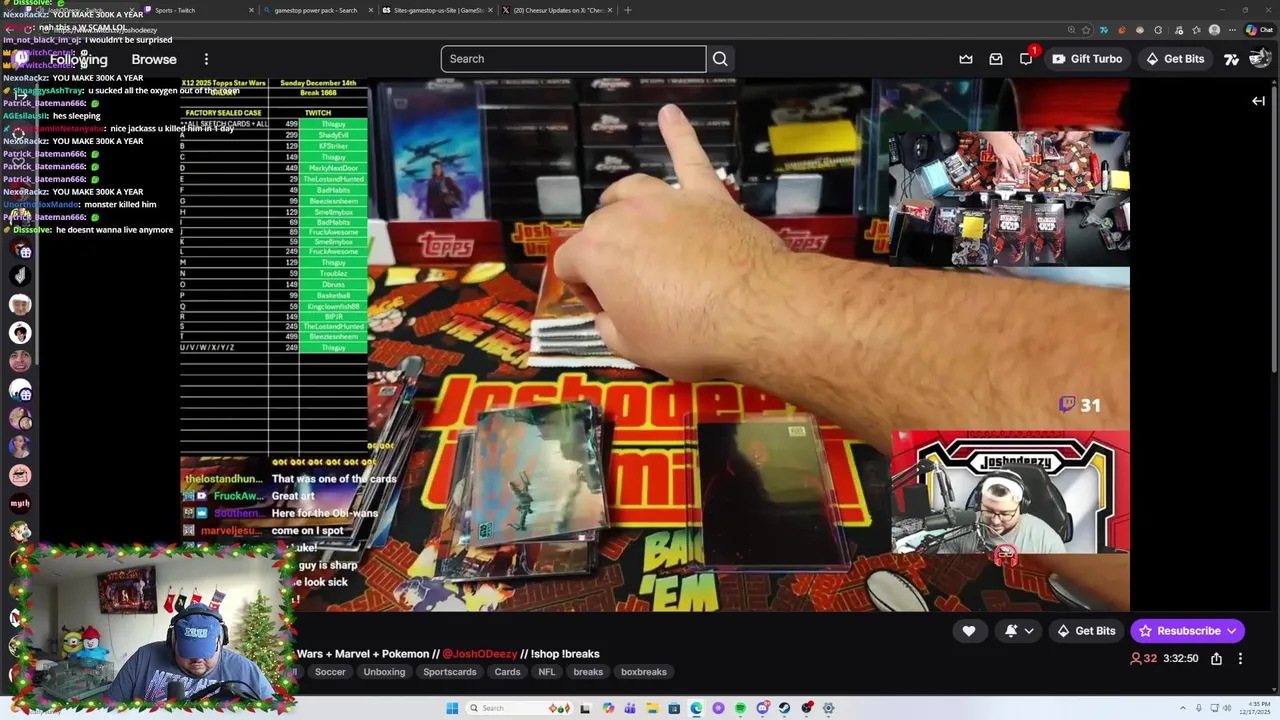
Task: Click the magnifier search button
Action: [720, 59]
